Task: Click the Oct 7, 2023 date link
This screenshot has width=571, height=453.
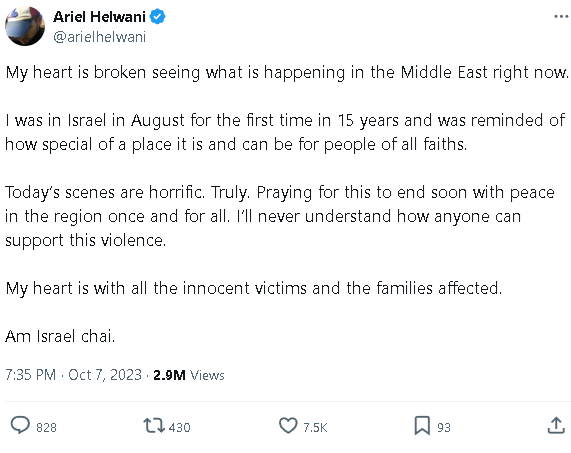Action: [x=105, y=375]
